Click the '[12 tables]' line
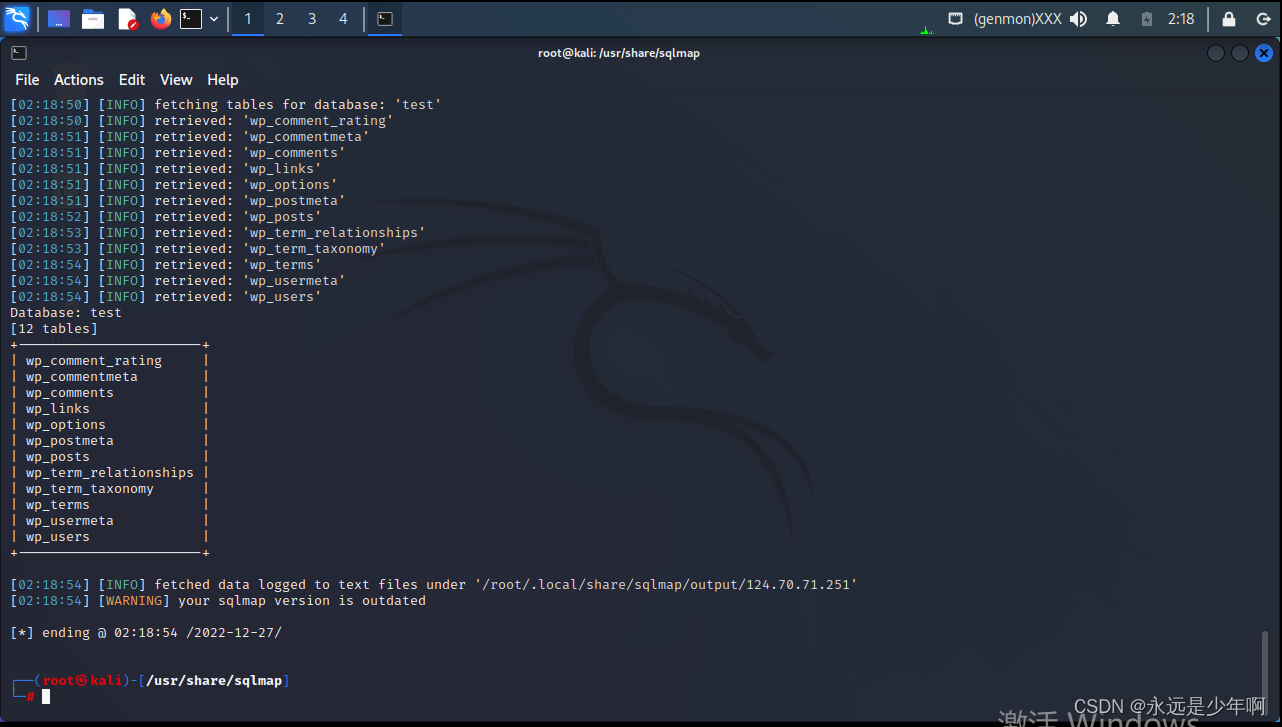The width and height of the screenshot is (1282, 727). [54, 329]
